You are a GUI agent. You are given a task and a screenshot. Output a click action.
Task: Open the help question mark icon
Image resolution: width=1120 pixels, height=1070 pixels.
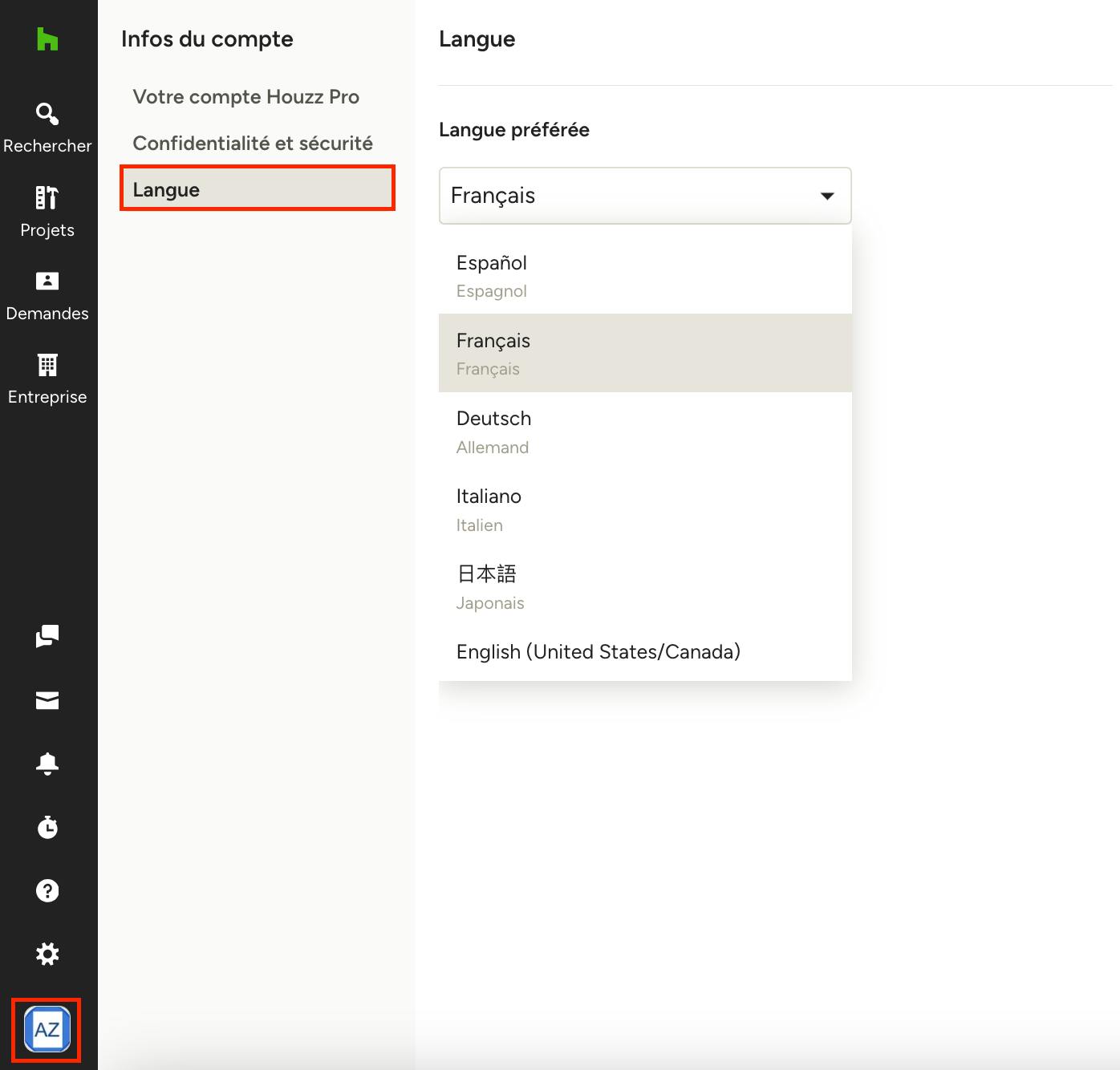[x=47, y=890]
